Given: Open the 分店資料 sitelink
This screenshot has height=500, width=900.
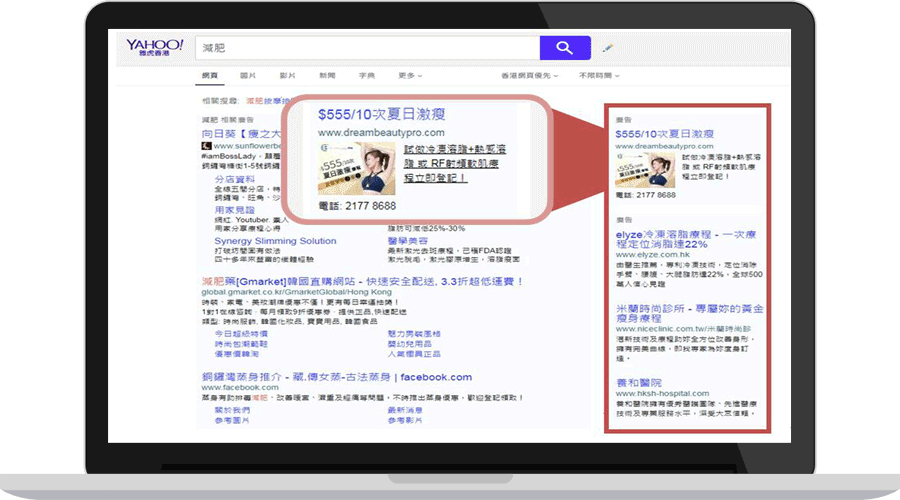Looking at the screenshot, I should pyautogui.click(x=234, y=179).
